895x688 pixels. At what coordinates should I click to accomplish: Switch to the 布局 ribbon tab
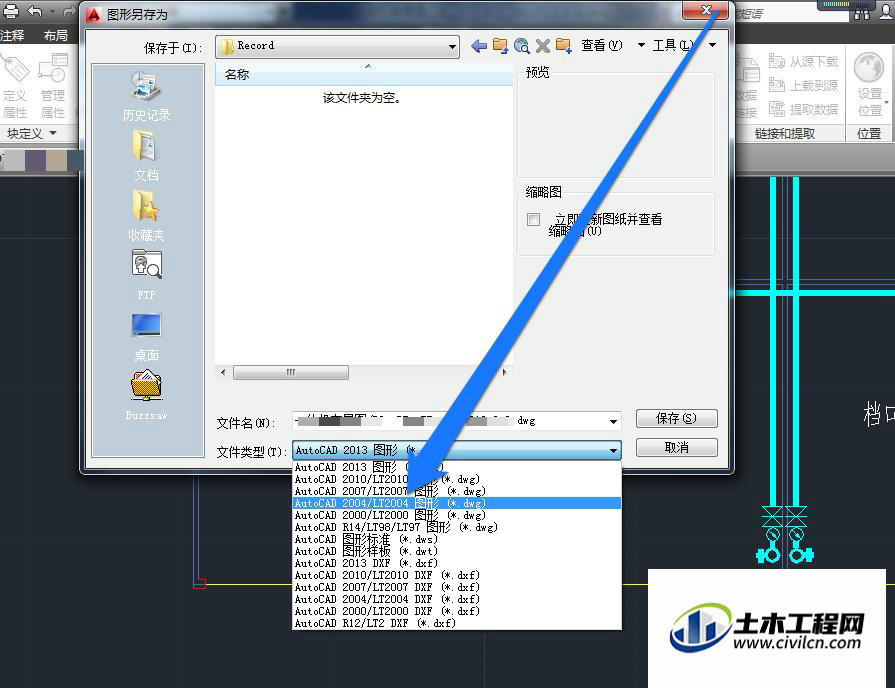(55, 35)
